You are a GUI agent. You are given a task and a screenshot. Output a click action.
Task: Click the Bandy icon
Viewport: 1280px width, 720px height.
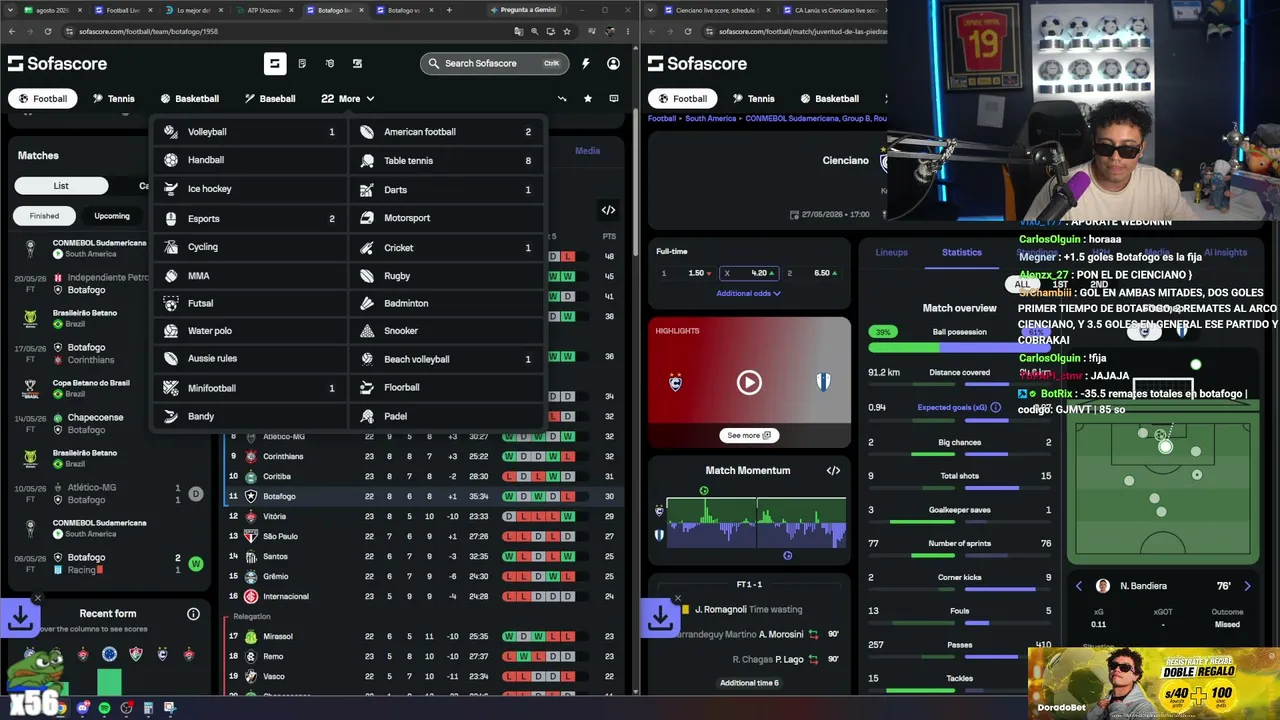point(171,416)
